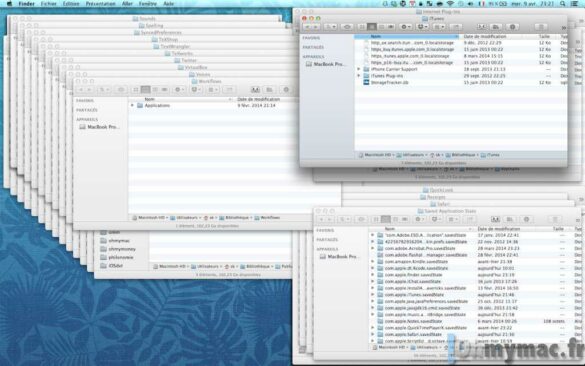
Task: Switch Workflows window to icon view
Action: click(135, 90)
